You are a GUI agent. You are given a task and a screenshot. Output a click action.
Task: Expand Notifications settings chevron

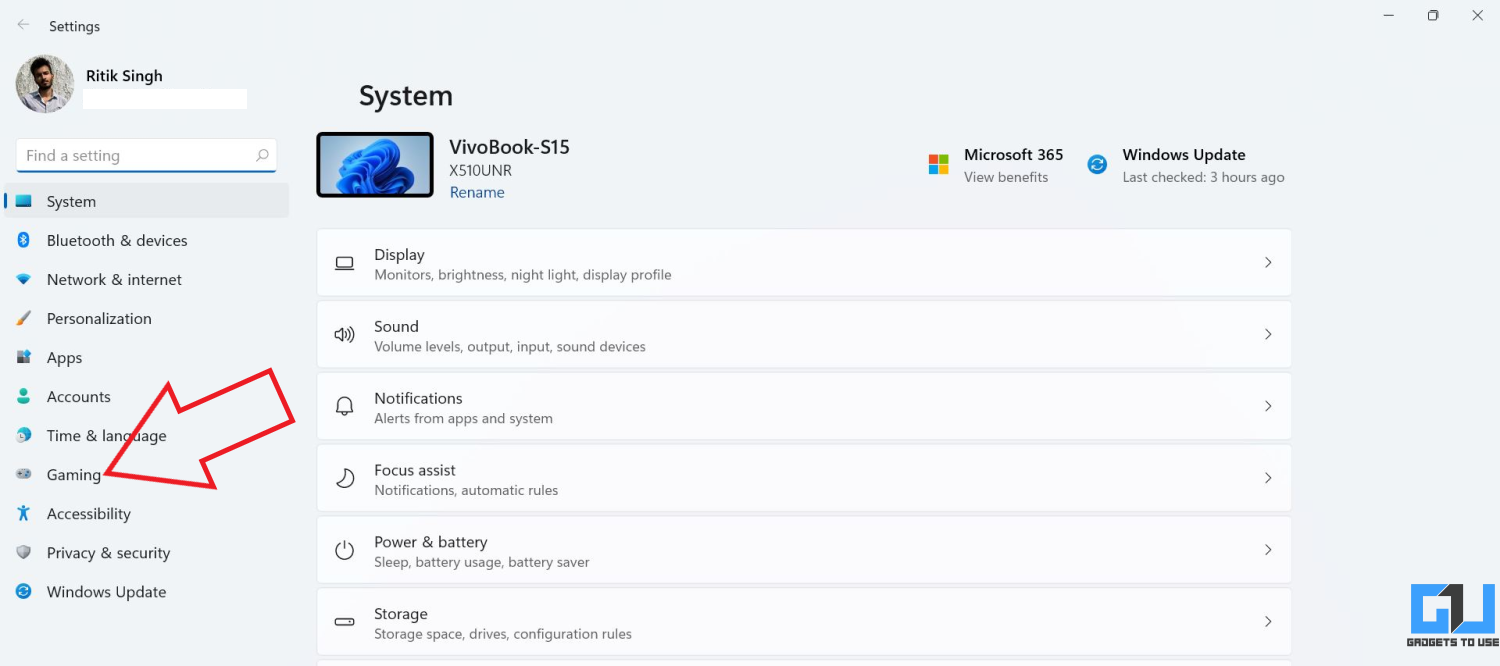1268,406
